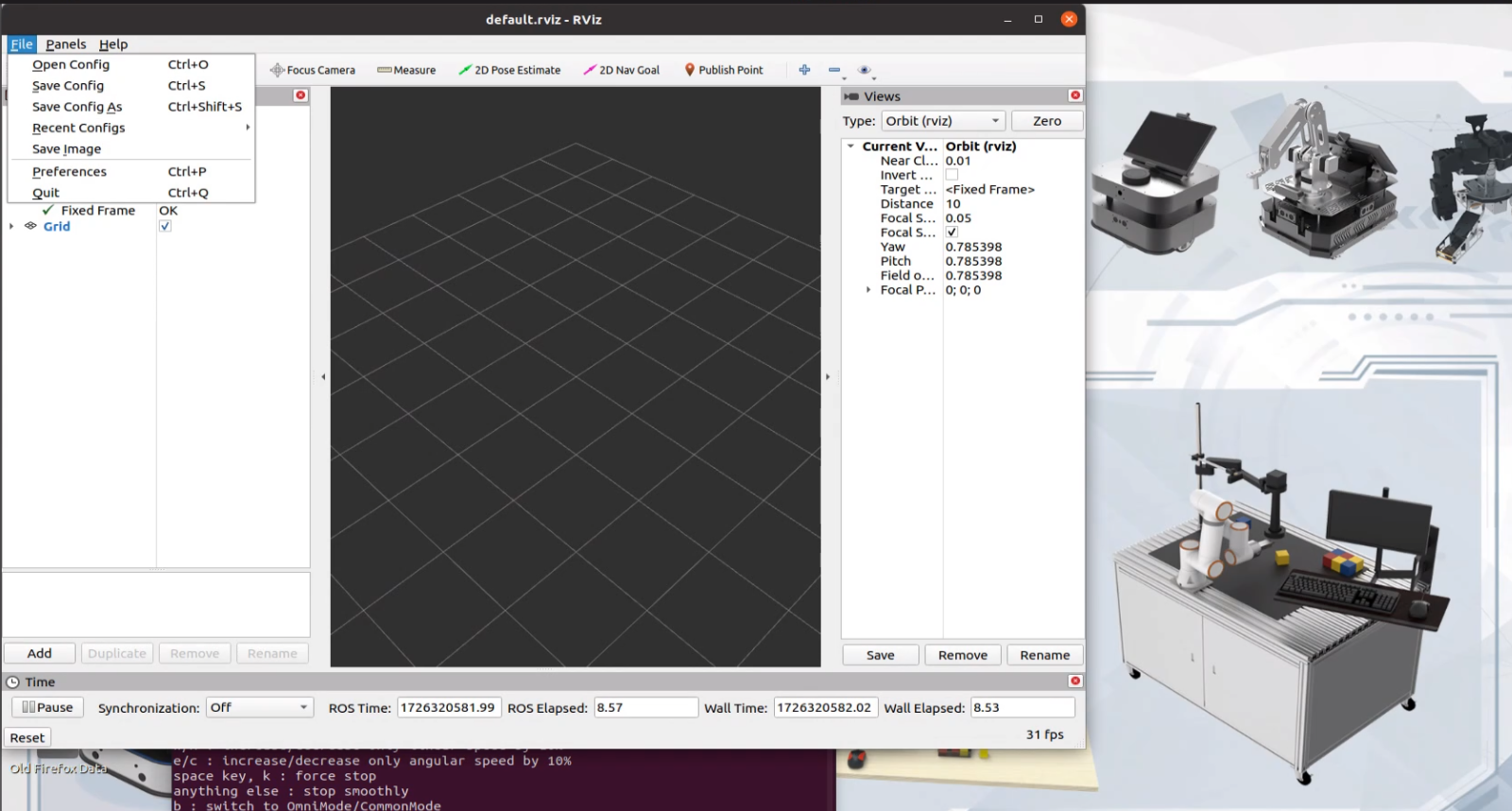Select the Focus Camera tool

pyautogui.click(x=313, y=70)
